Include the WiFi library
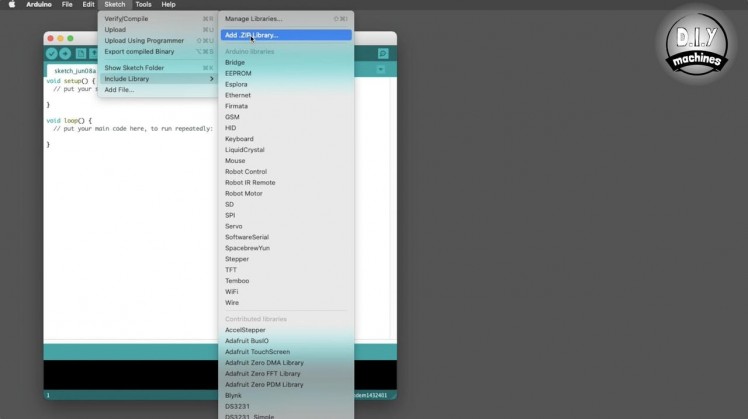Viewport: 748px width, 419px height. (x=286, y=292)
